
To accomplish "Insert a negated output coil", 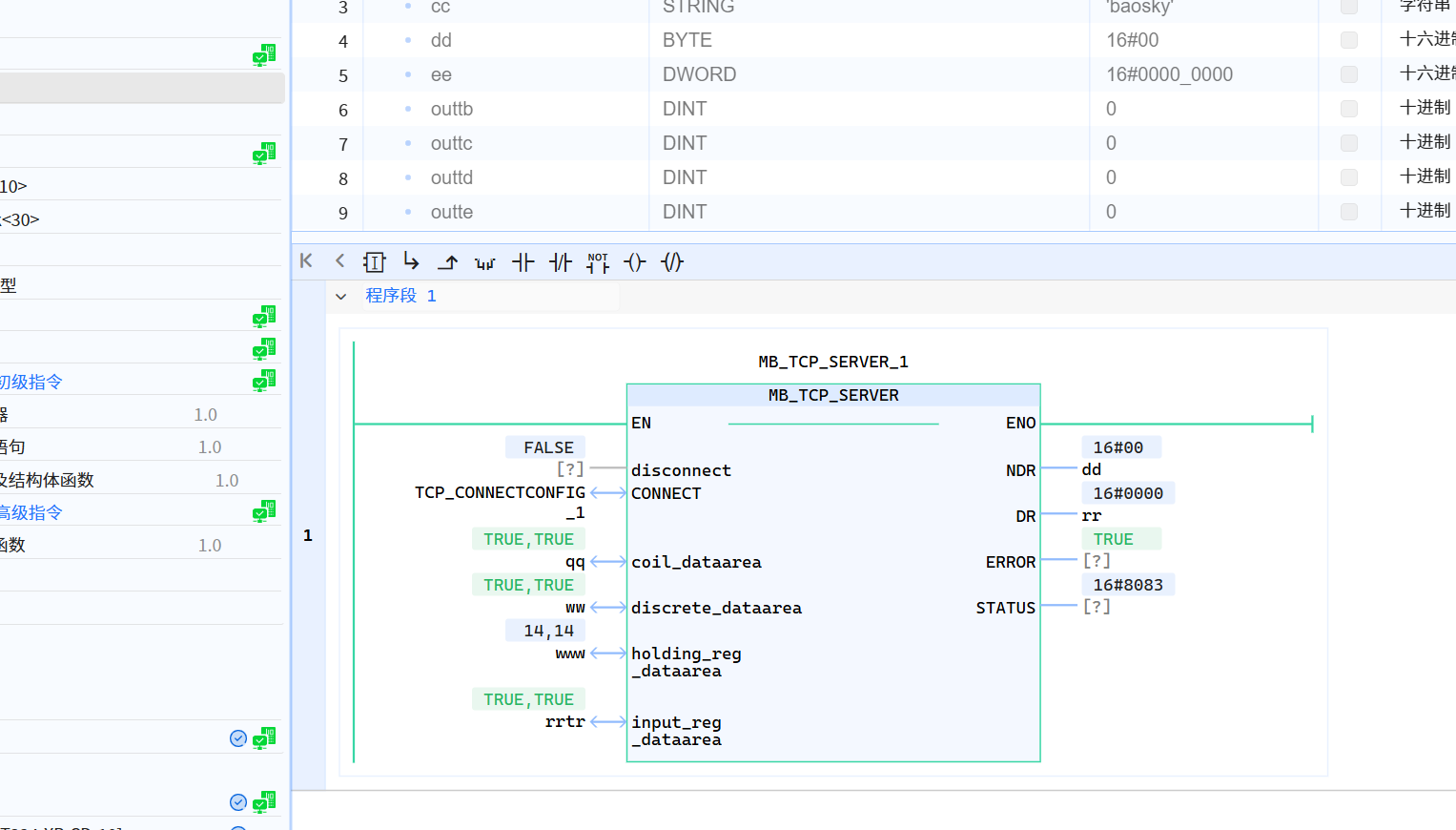I will click(672, 262).
